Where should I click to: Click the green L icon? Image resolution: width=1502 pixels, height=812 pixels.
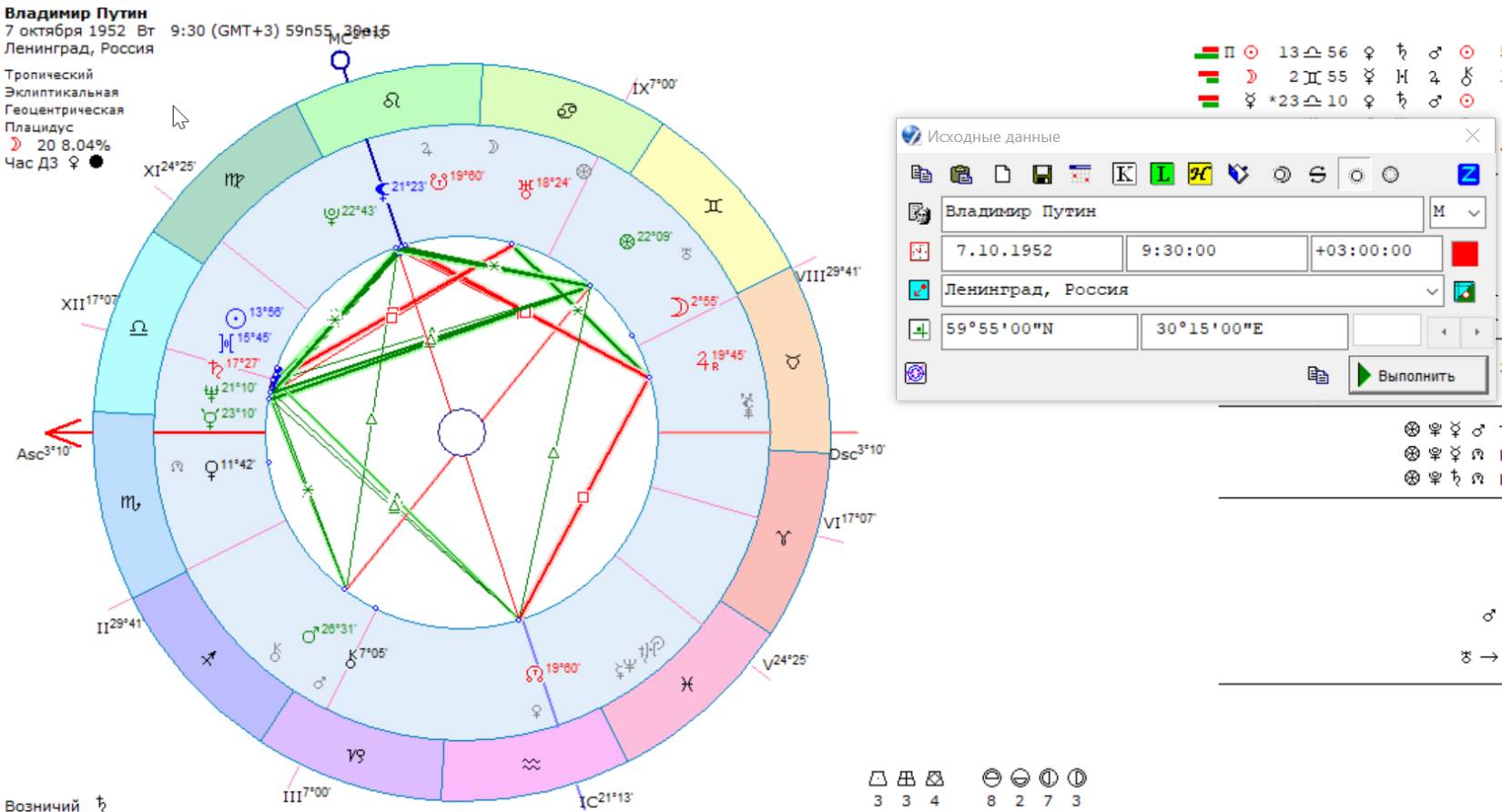pos(1162,175)
